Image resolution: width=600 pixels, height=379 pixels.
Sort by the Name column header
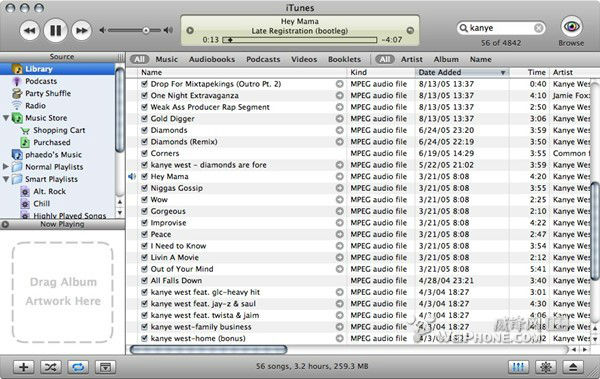242,72
